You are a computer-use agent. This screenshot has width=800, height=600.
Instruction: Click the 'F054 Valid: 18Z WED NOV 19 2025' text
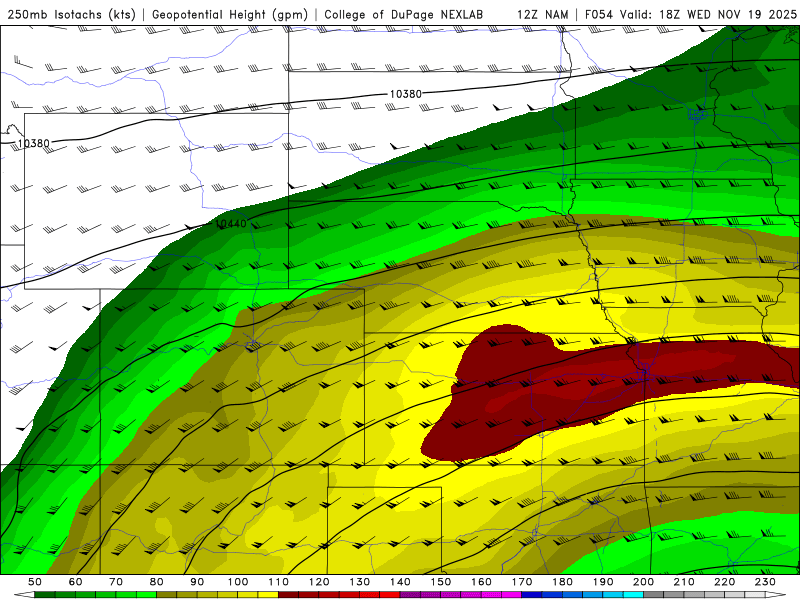pos(691,15)
